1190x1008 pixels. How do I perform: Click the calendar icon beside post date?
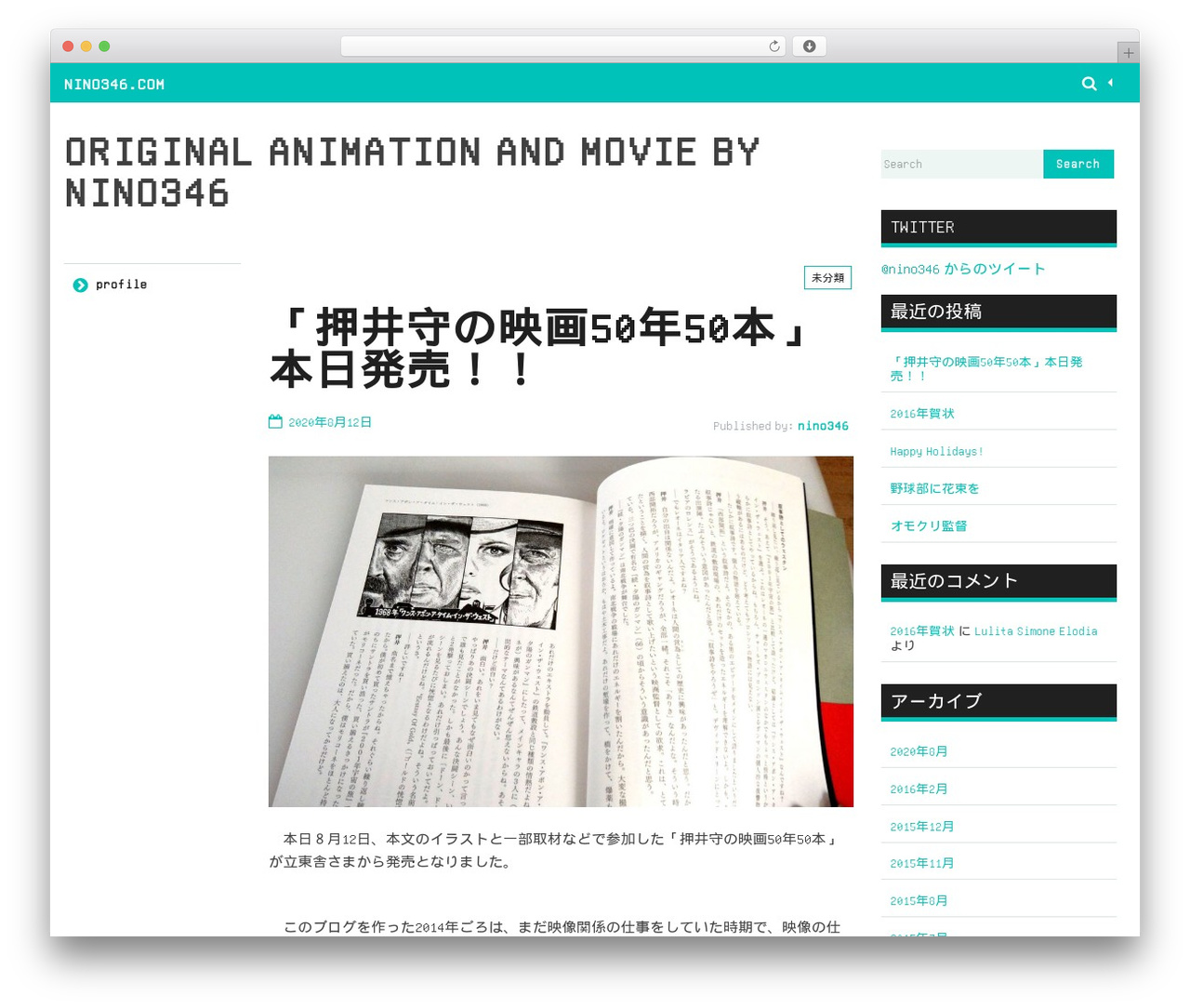275,421
